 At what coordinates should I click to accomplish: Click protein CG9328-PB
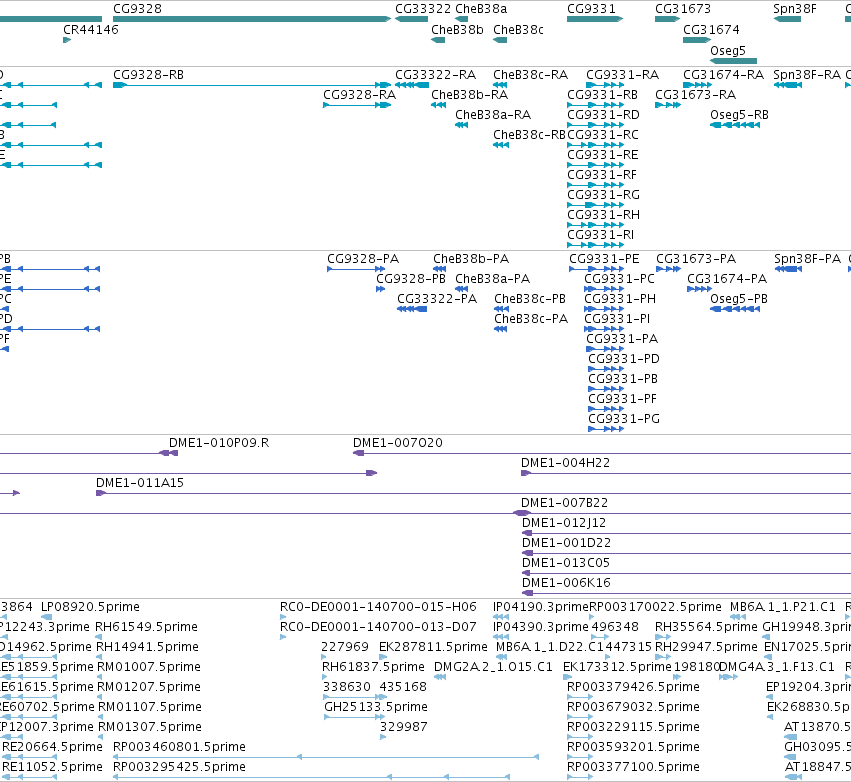click(380, 289)
